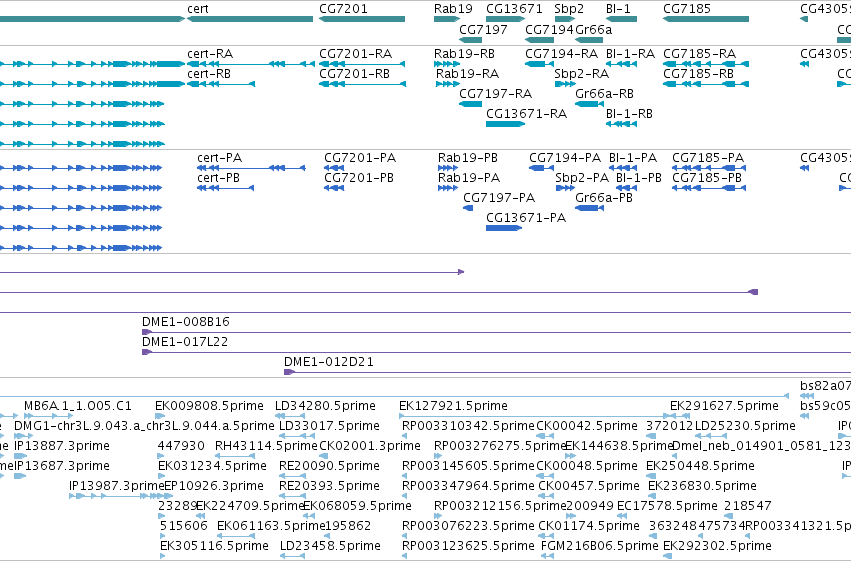Click the CG7185-PB protein label
The height and width of the screenshot is (561, 851).
[x=707, y=178]
